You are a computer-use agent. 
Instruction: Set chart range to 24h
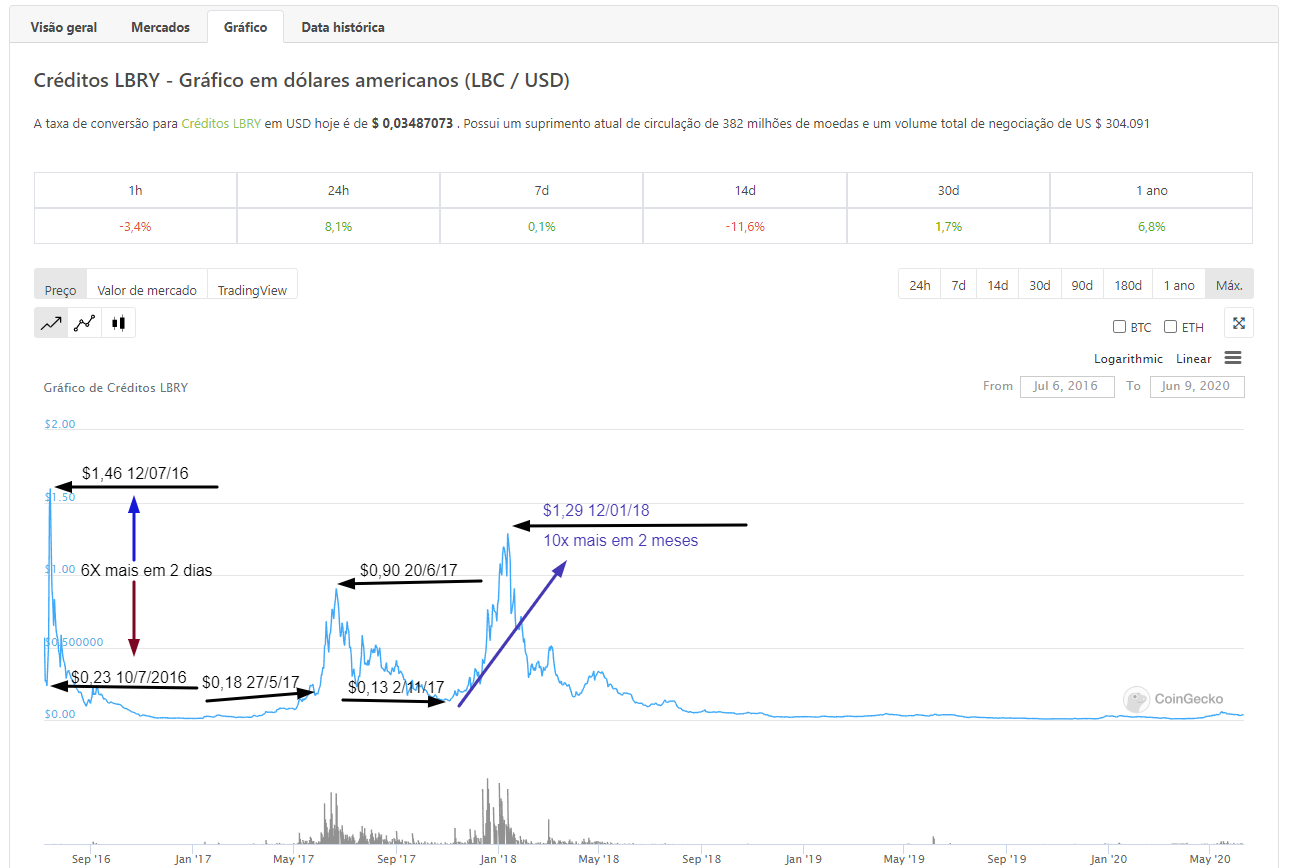tap(920, 285)
